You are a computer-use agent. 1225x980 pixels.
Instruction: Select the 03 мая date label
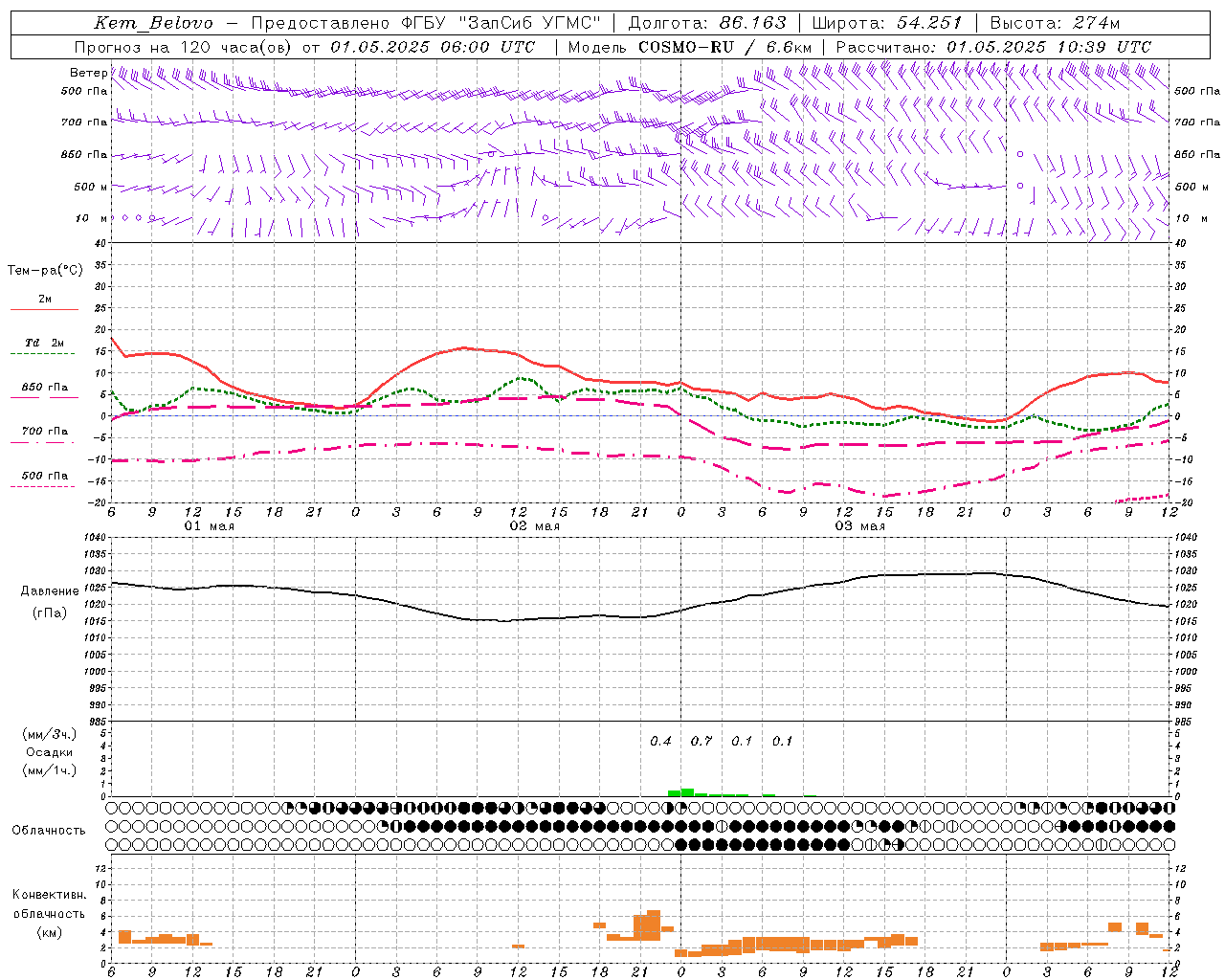click(860, 526)
